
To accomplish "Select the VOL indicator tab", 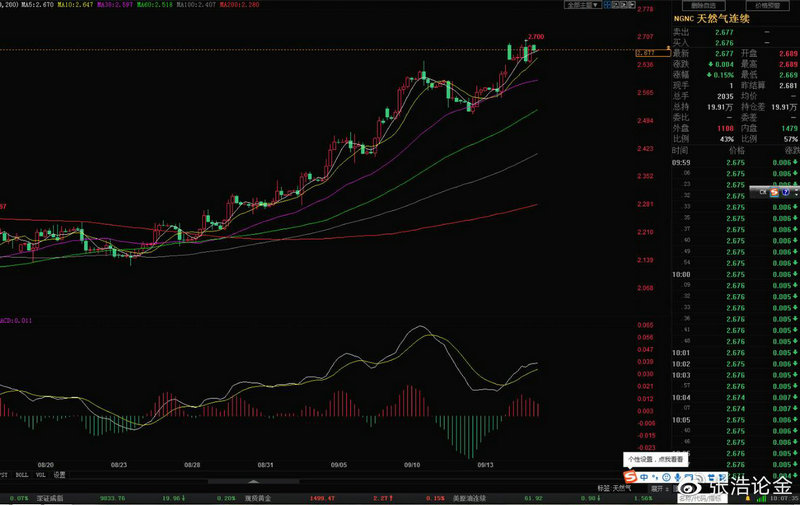I will tap(41, 474).
